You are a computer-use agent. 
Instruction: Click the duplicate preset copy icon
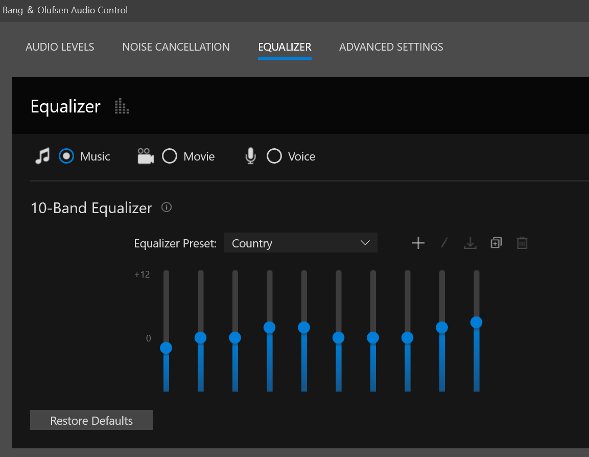(496, 243)
